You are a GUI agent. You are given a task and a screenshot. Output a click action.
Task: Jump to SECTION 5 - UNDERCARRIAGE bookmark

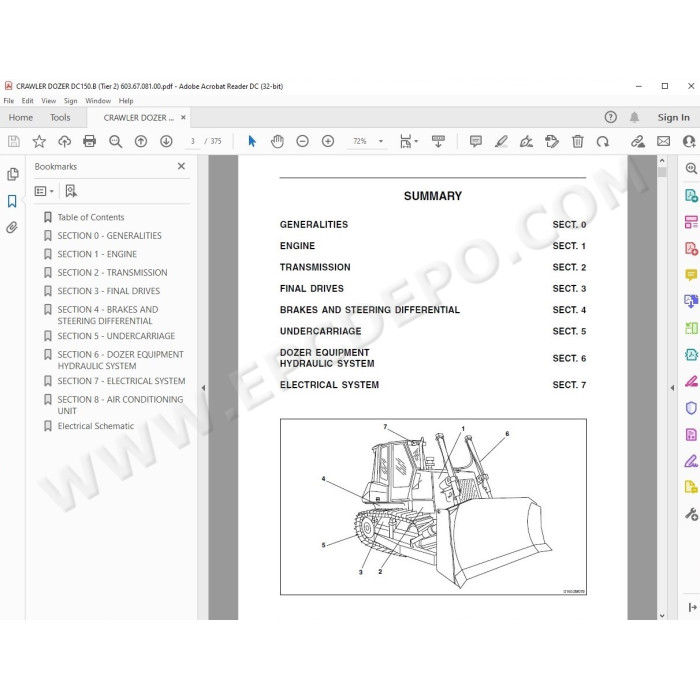116,336
